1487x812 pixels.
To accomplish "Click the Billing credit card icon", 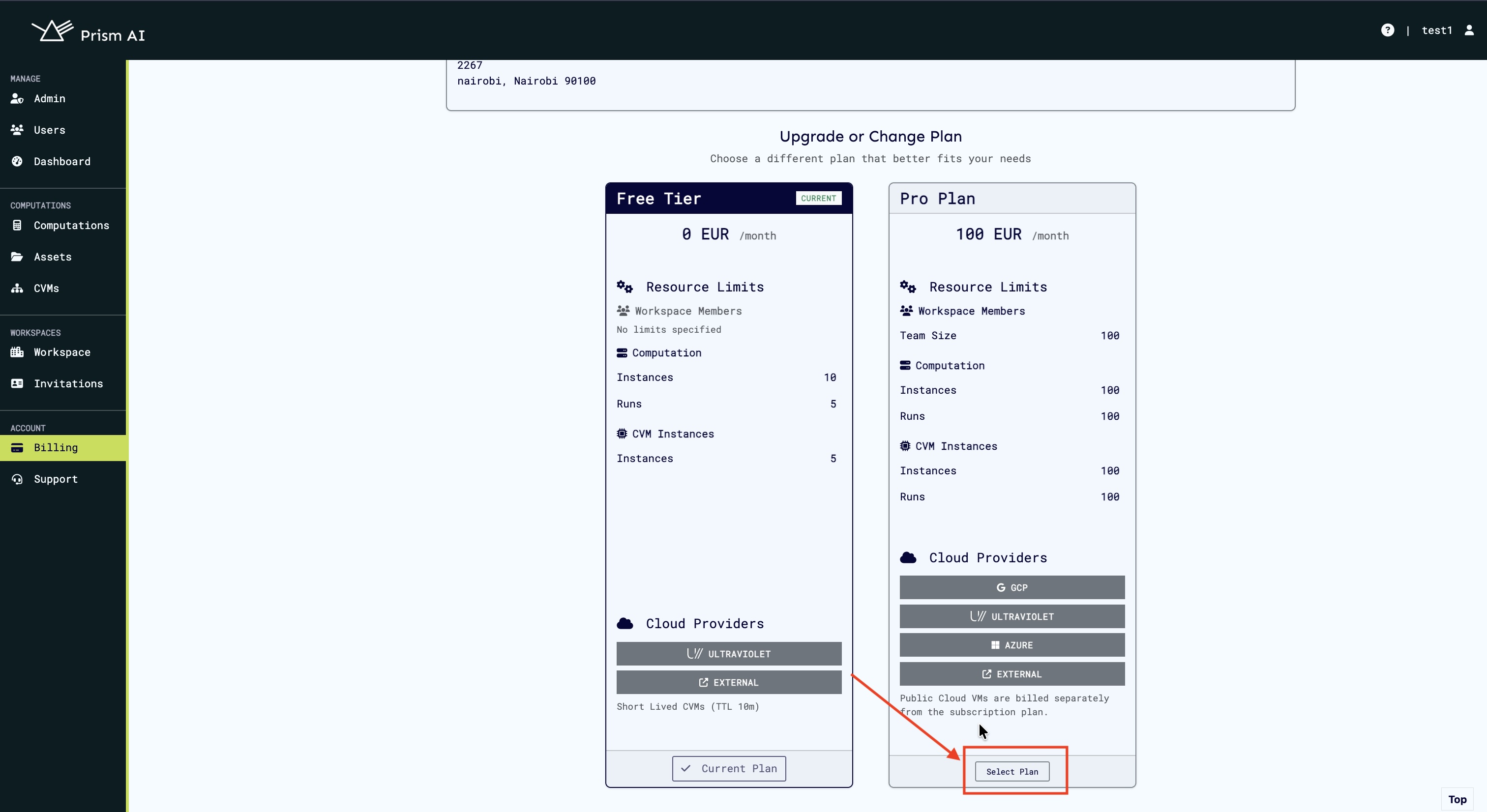I will point(17,448).
